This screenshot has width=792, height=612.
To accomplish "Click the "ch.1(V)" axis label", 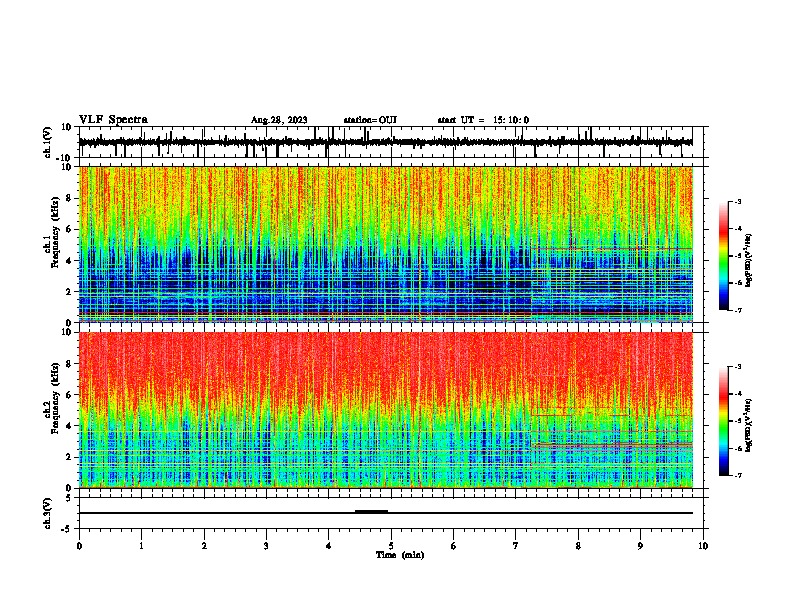I will [48, 142].
